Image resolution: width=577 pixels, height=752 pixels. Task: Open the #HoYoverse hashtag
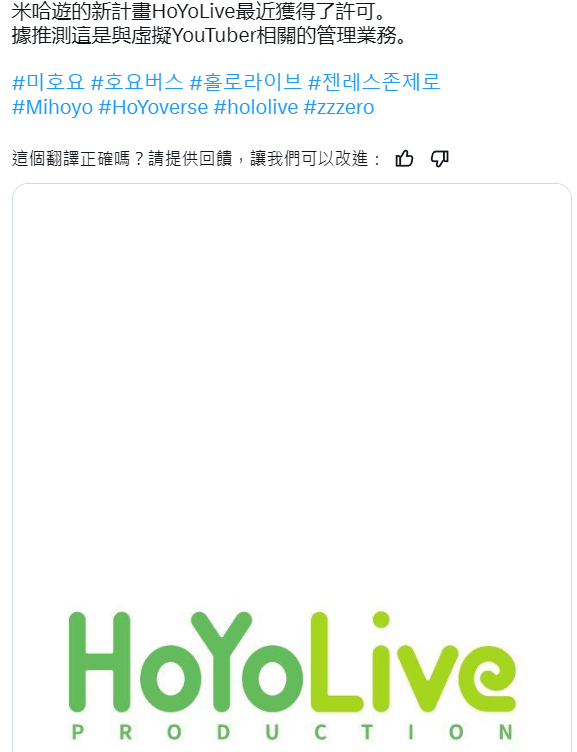153,107
